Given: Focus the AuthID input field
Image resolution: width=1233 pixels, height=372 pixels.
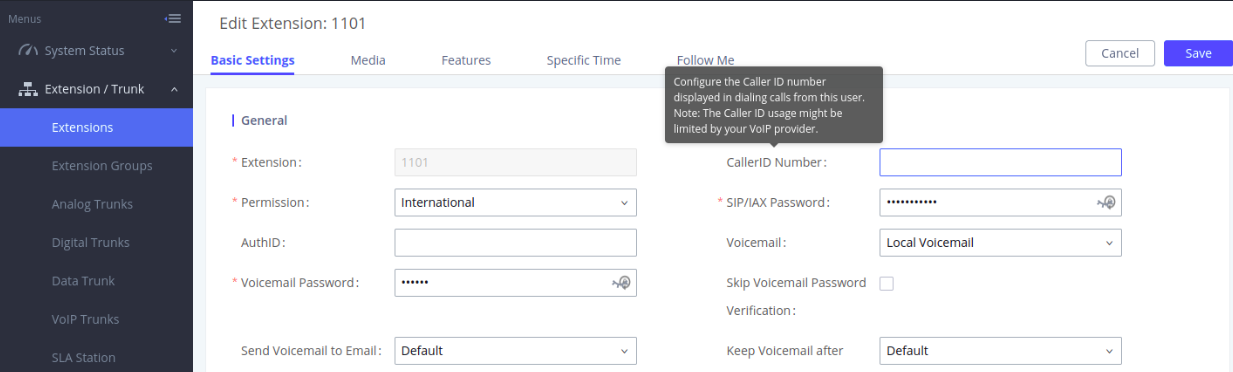Looking at the screenshot, I should (515, 242).
